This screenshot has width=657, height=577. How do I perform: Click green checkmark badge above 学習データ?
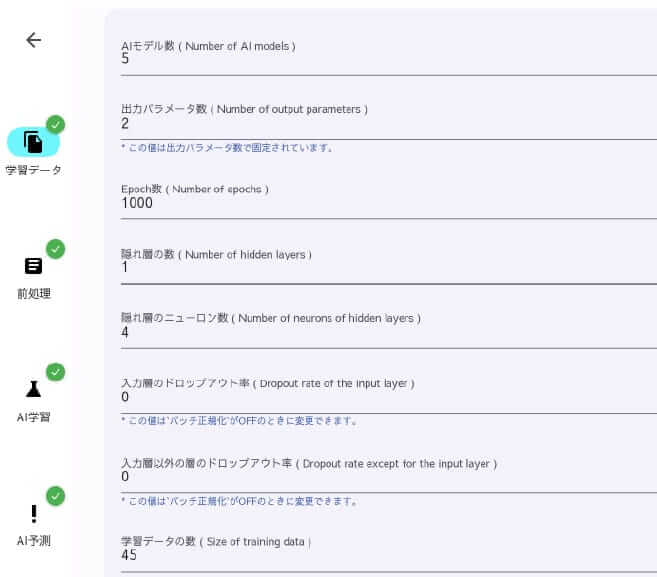[x=55, y=125]
